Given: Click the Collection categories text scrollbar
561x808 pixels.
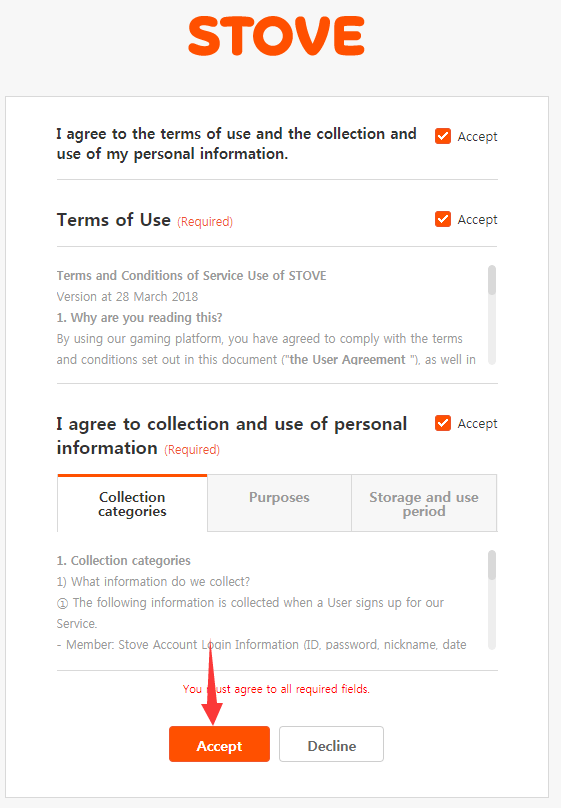Looking at the screenshot, I should tap(492, 600).
